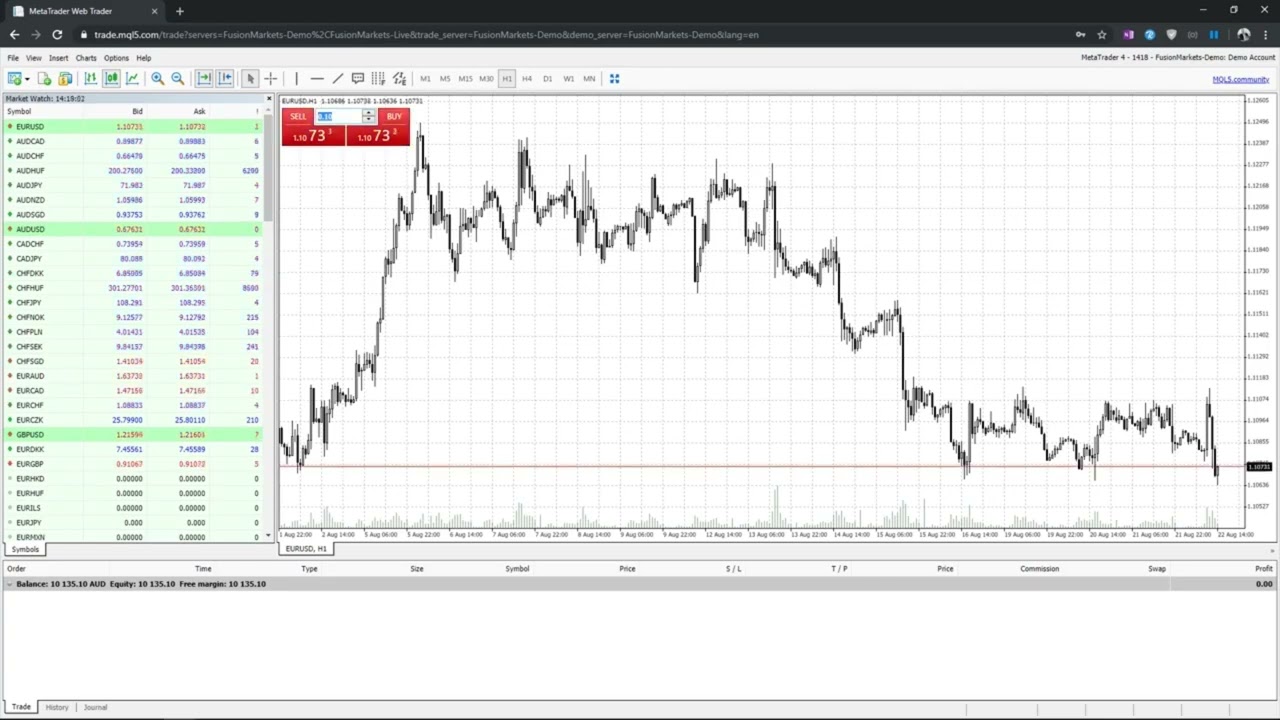
Task: Click the Symbol column header in Market Watch
Action: [x=19, y=111]
